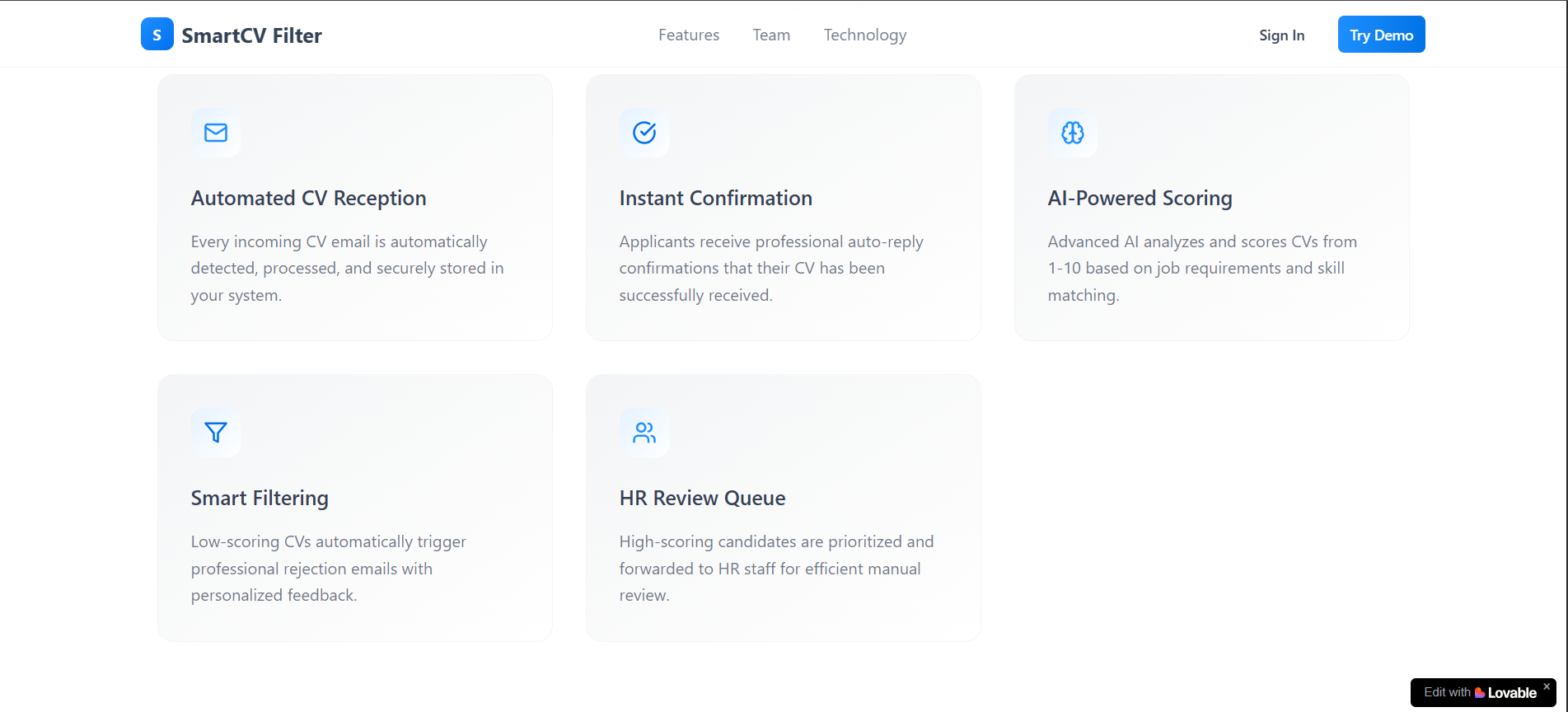This screenshot has width=1568, height=712.
Task: Click the text 'High-scoring candidates are prioritized and'
Action: [777, 541]
